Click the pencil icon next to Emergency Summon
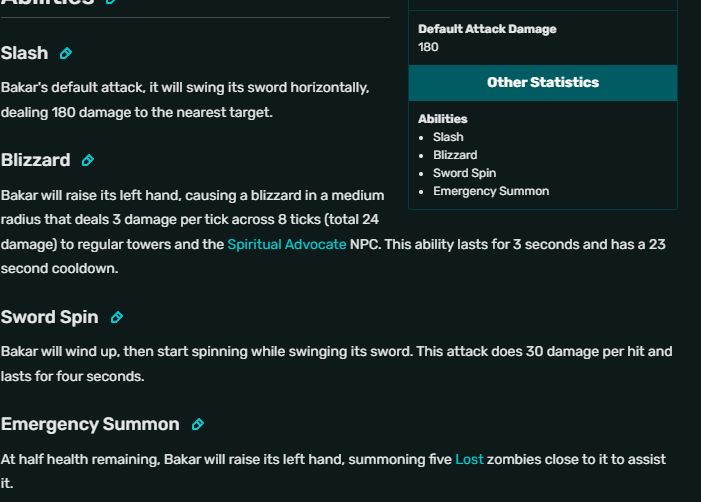 click(198, 424)
